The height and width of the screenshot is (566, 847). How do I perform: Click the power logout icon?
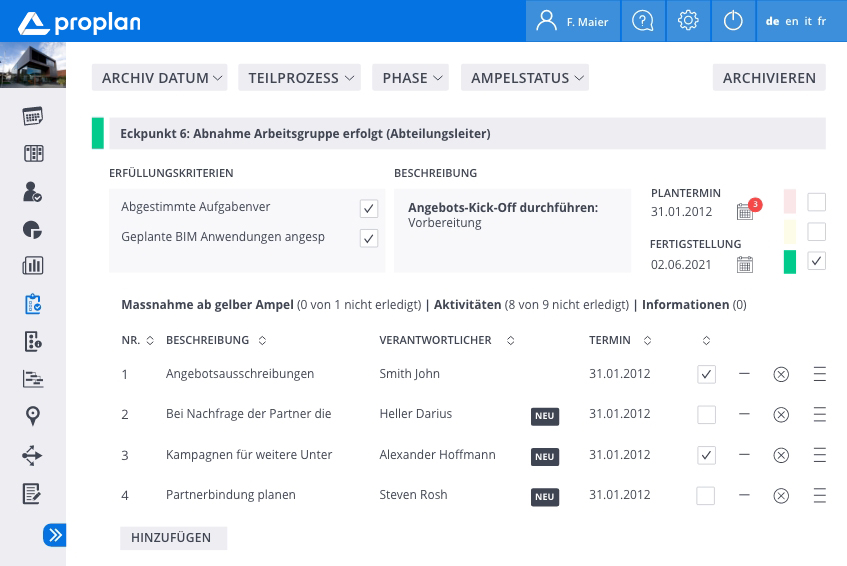tap(733, 21)
